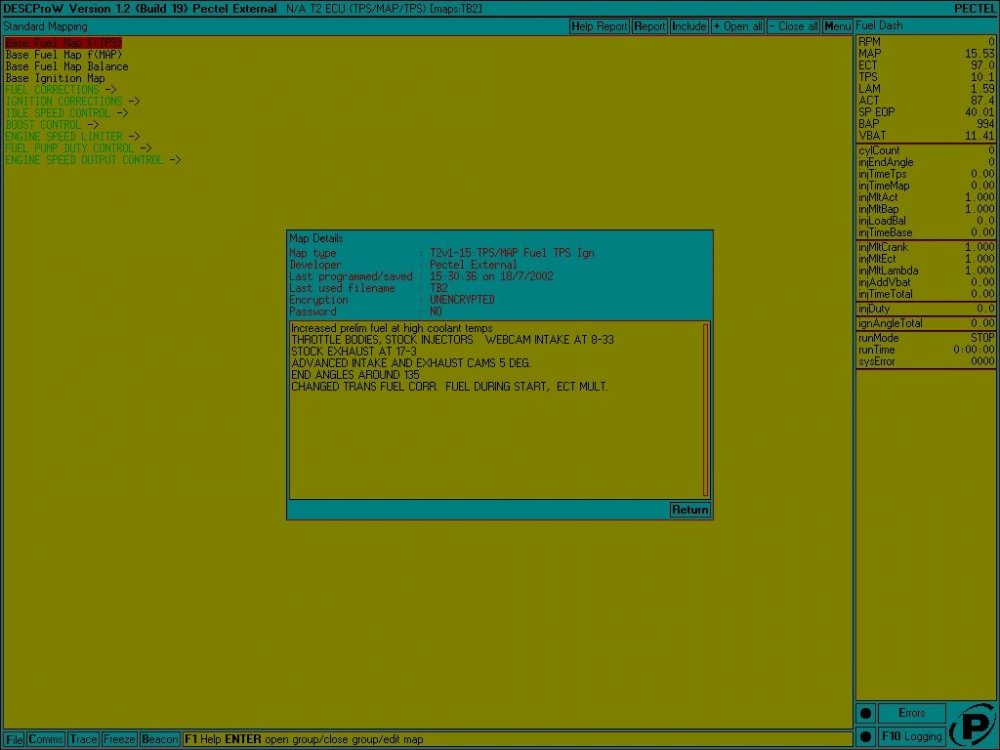Click the indicator dot beside F10 Logging
The width and height of the screenshot is (1000, 750).
865,736
